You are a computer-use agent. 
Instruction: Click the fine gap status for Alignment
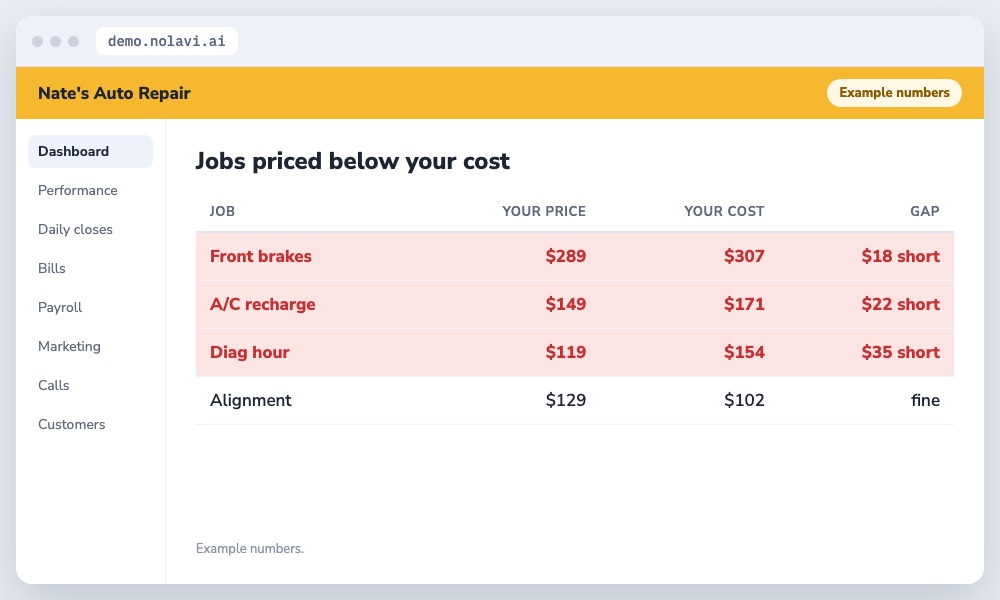pos(925,400)
